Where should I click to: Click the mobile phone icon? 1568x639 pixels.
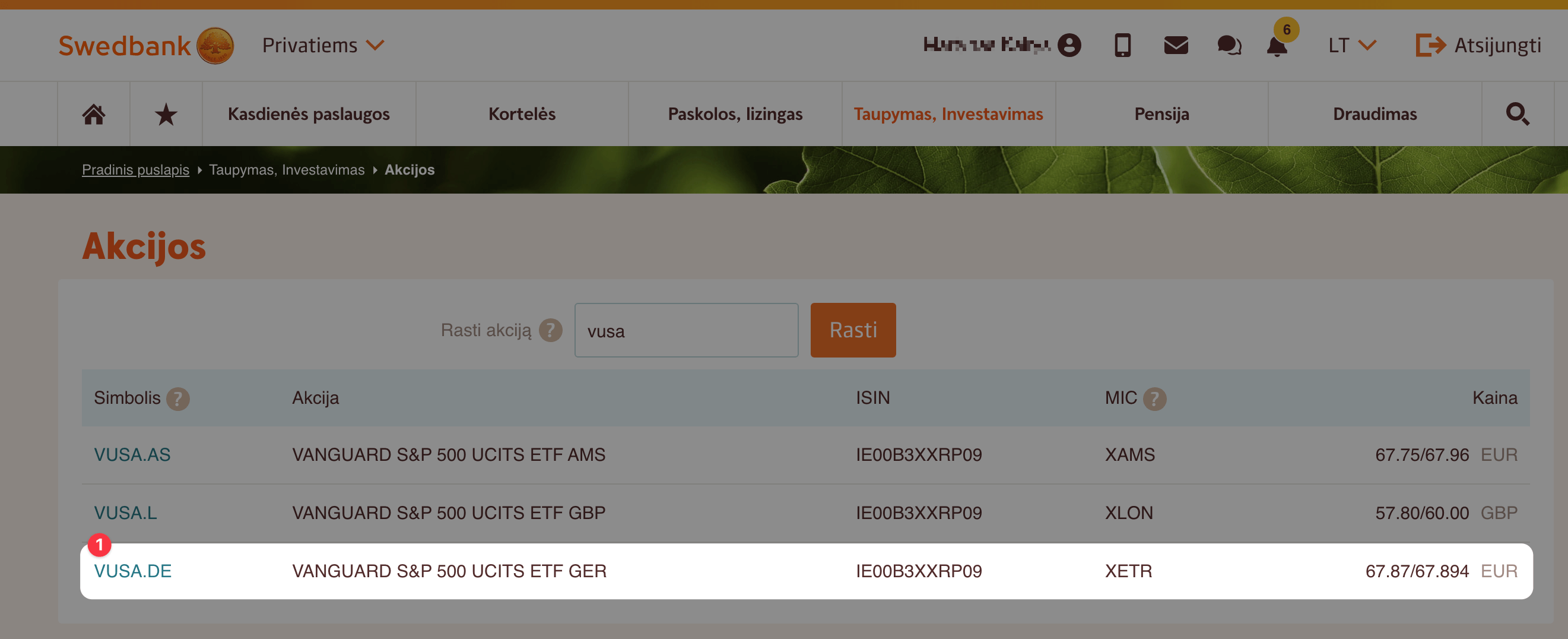click(x=1122, y=45)
